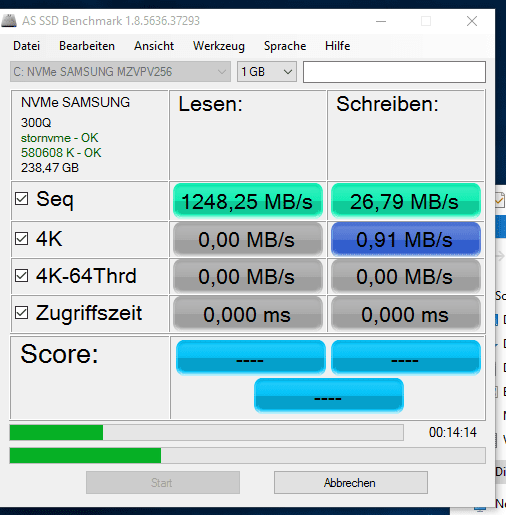
Task: Open the Sprache menu
Action: (x=285, y=46)
